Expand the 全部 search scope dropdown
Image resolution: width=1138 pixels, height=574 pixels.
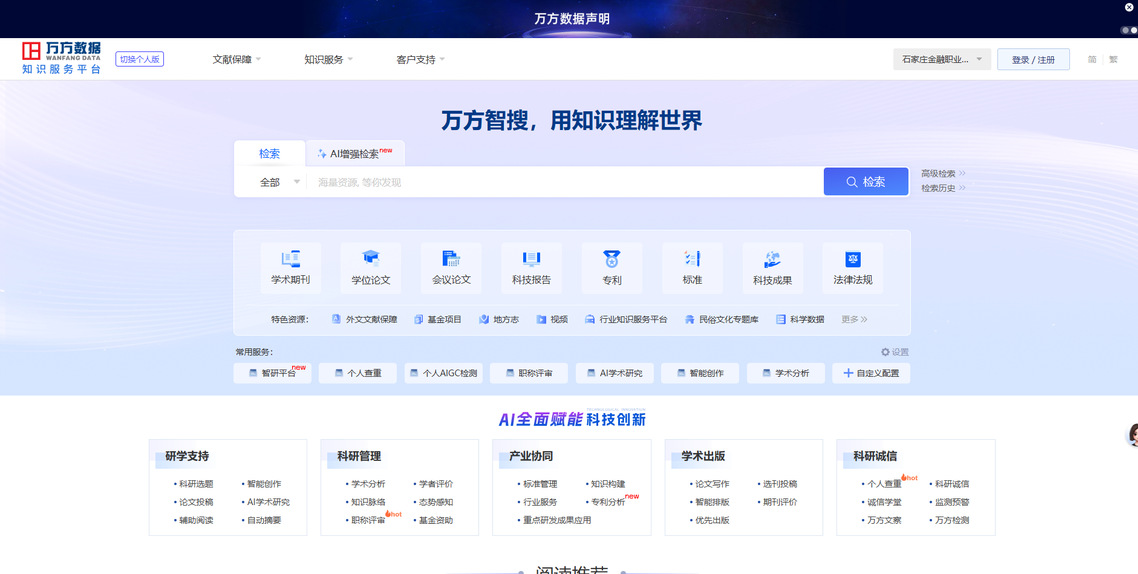tap(280, 182)
